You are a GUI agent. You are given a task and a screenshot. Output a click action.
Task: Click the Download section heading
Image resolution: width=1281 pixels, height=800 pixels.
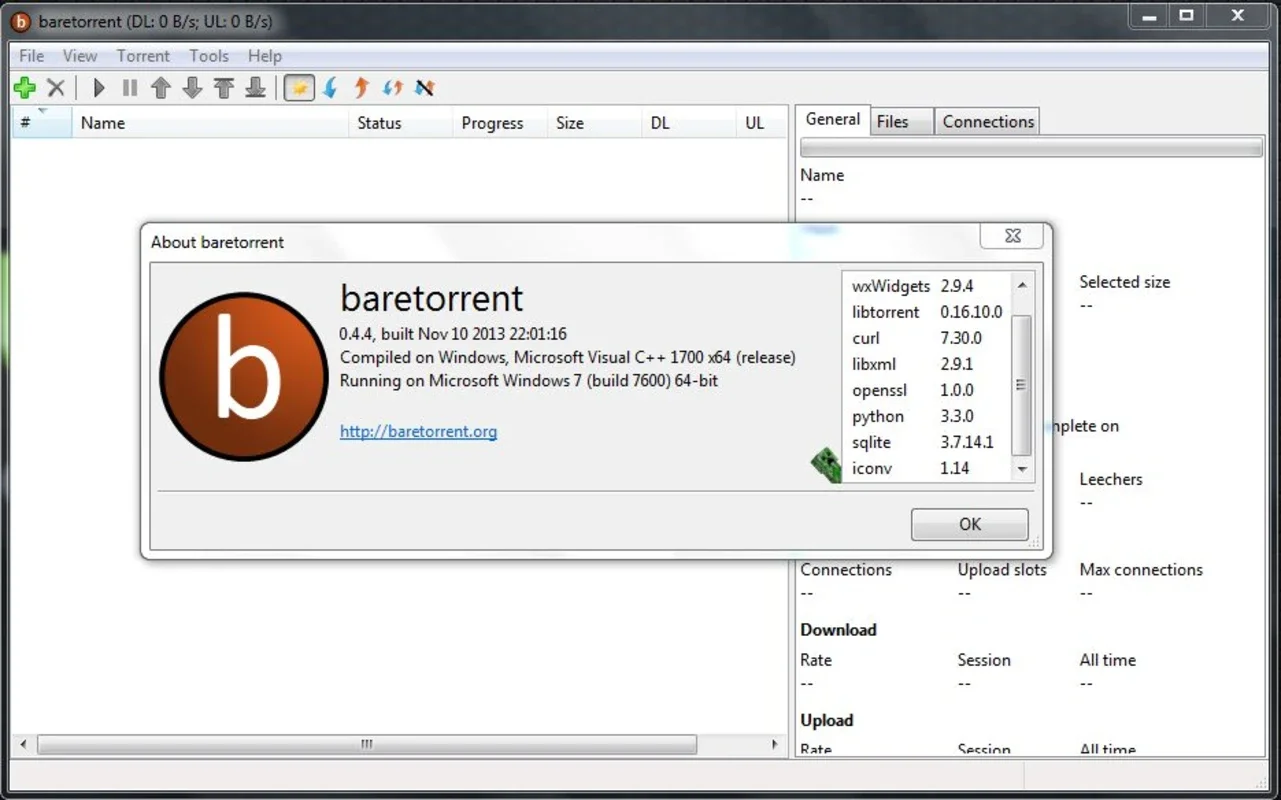click(838, 630)
